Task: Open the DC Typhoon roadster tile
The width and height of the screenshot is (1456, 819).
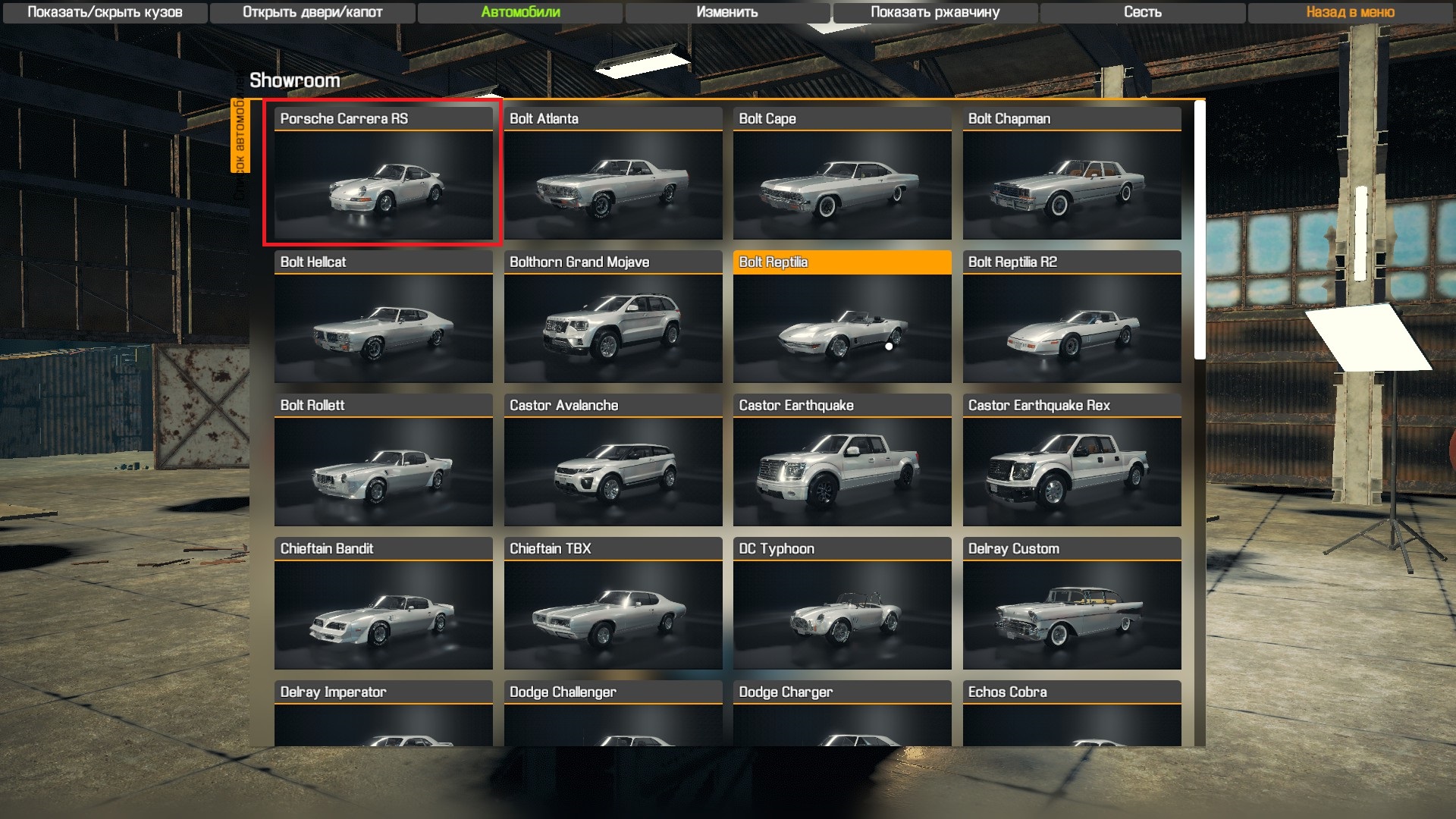Action: [842, 603]
